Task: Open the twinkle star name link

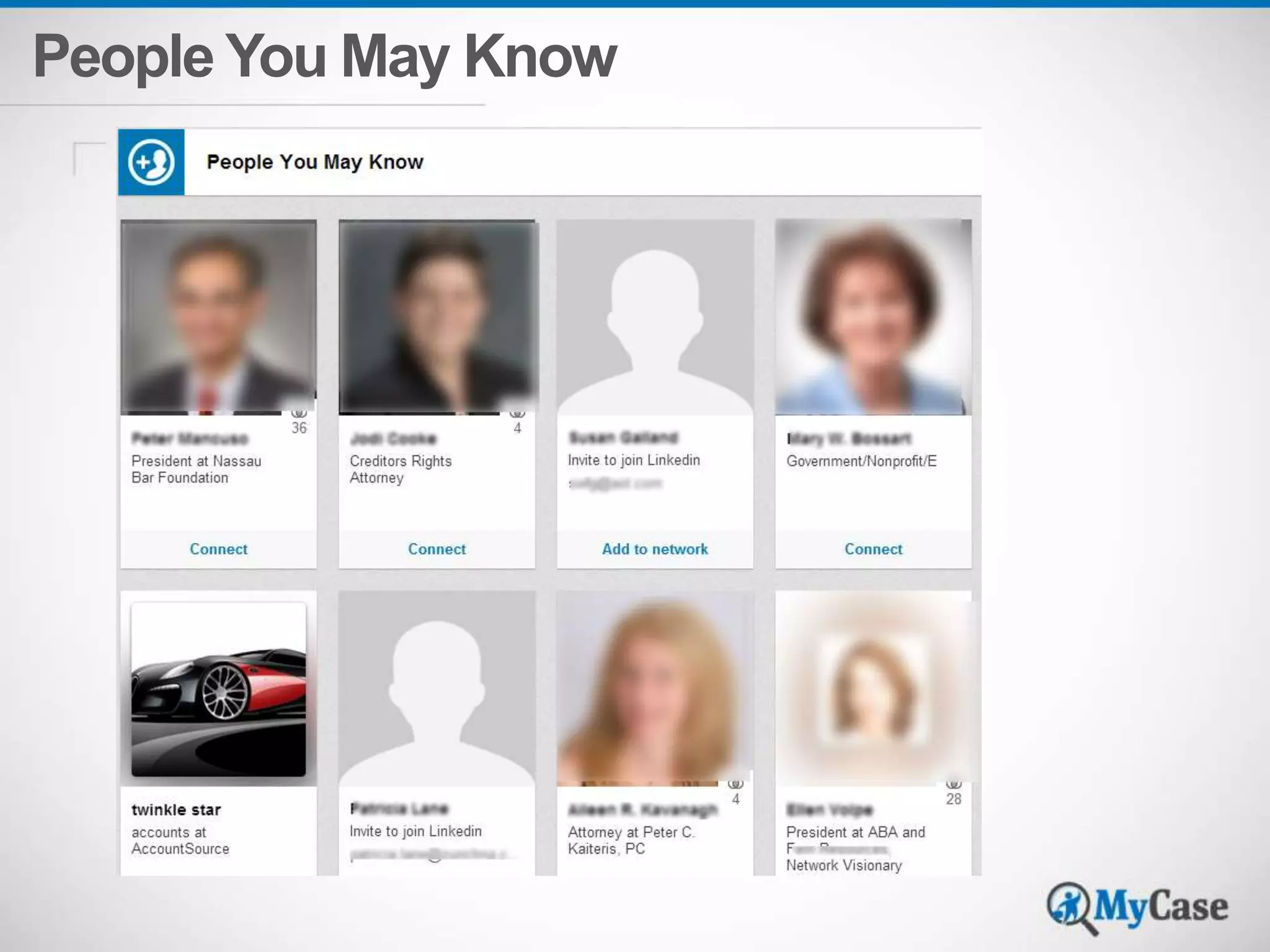Action: pos(176,810)
